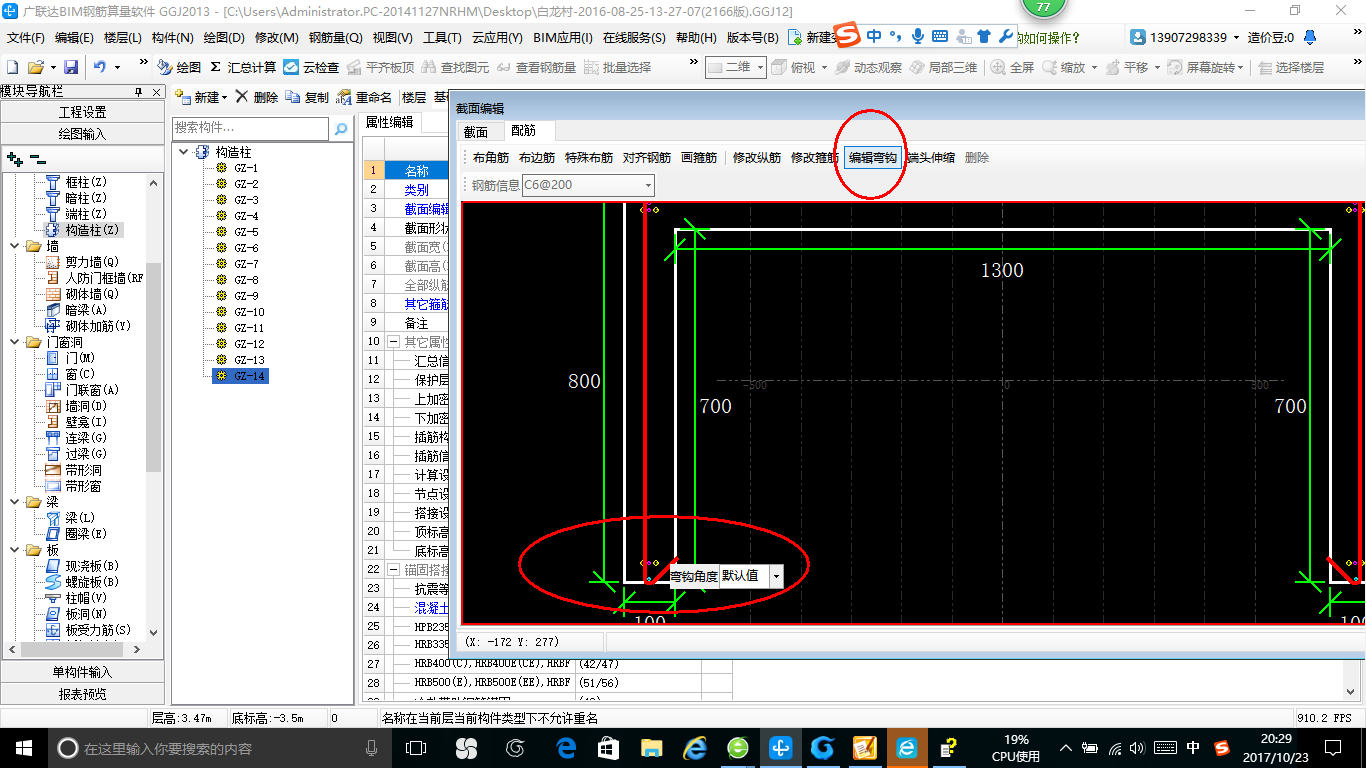Select GZ-1 component
The image size is (1366, 768).
click(246, 168)
